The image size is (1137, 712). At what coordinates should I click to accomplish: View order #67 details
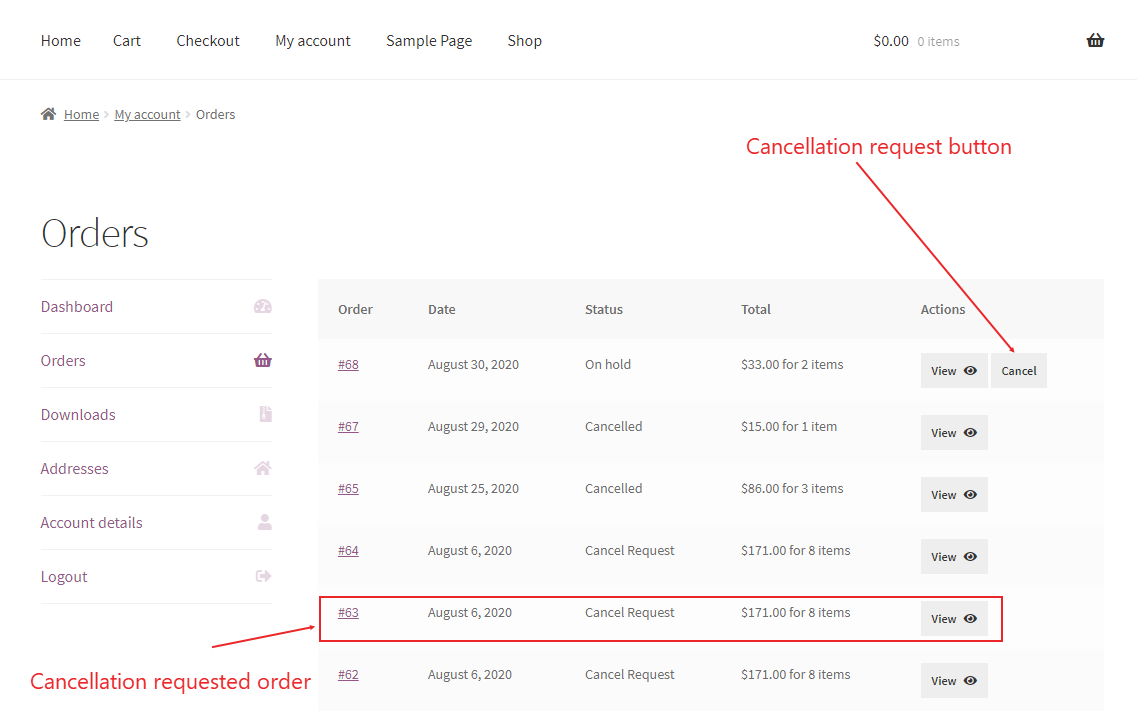tap(954, 433)
